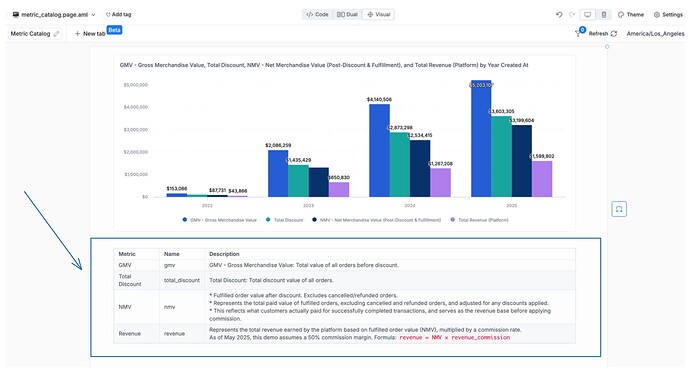Add a New tab

(90, 33)
